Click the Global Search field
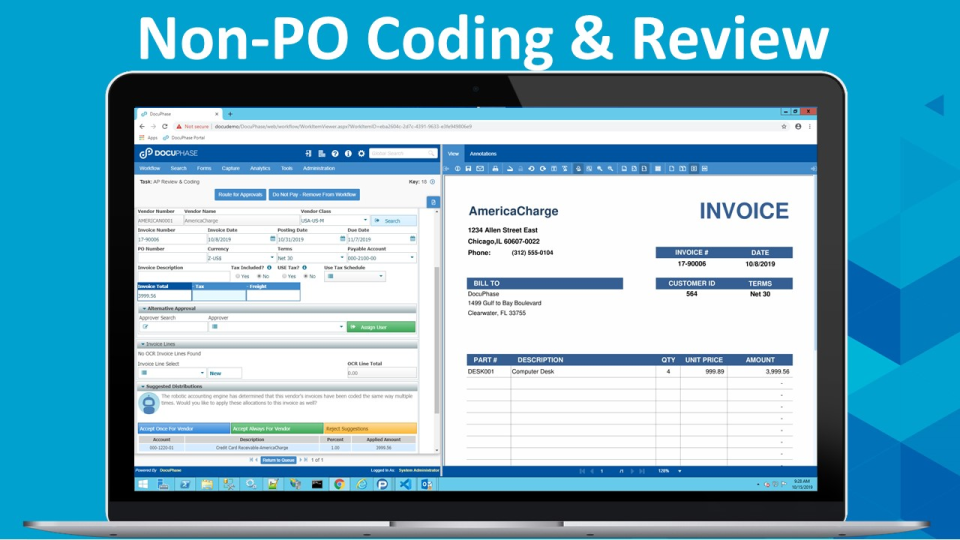Image resolution: width=960 pixels, height=540 pixels. pyautogui.click(x=402, y=154)
